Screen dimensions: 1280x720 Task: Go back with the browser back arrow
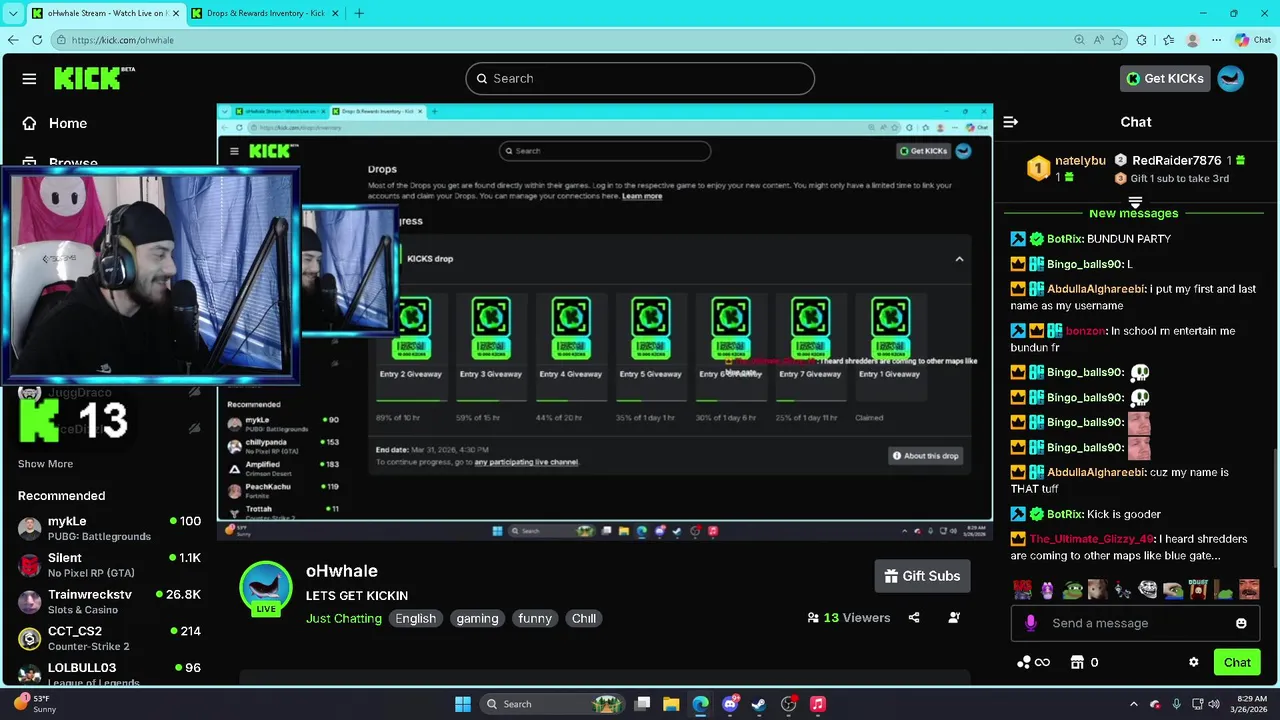coord(12,40)
